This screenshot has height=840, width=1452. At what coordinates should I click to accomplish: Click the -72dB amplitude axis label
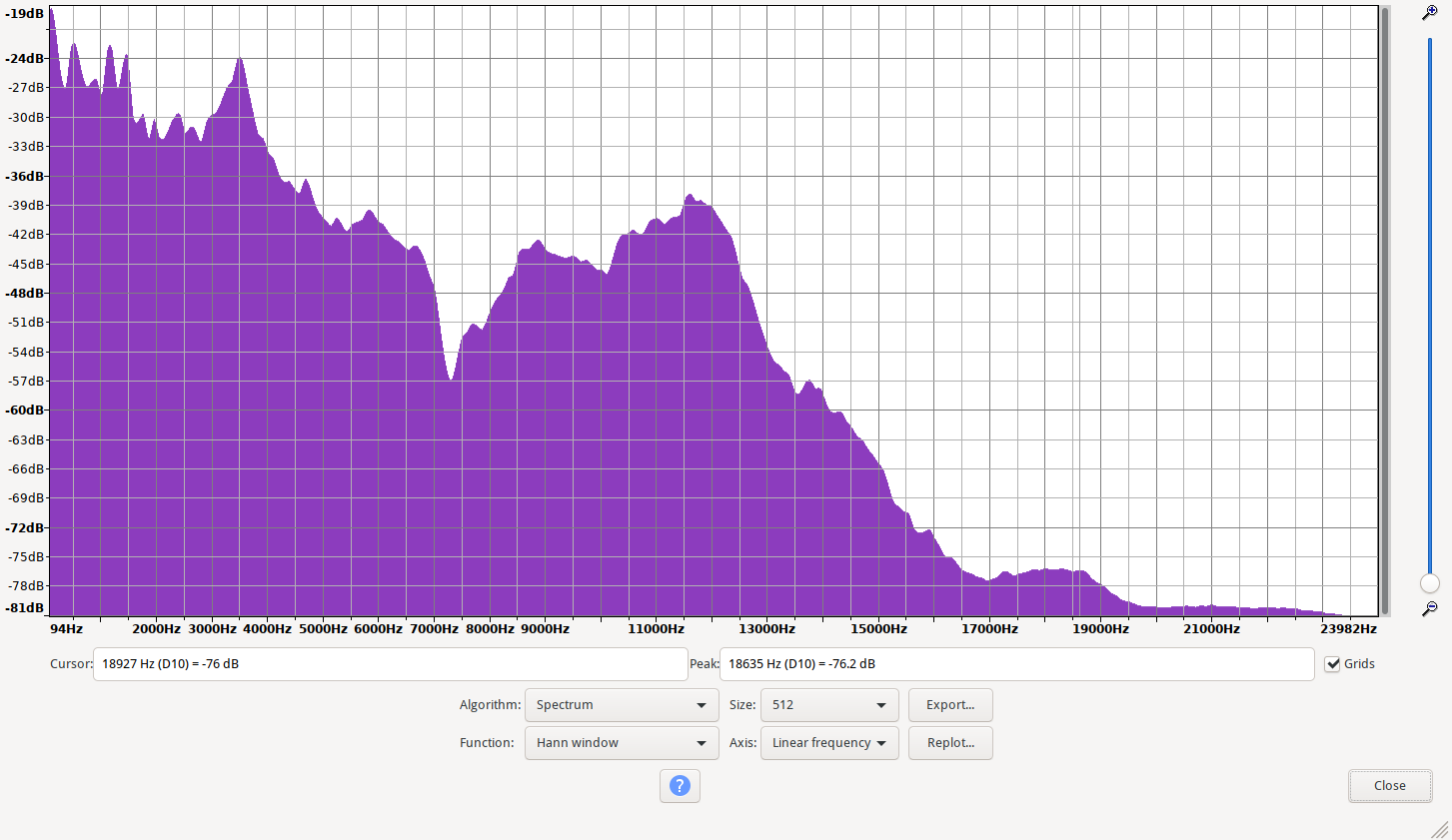[x=25, y=527]
